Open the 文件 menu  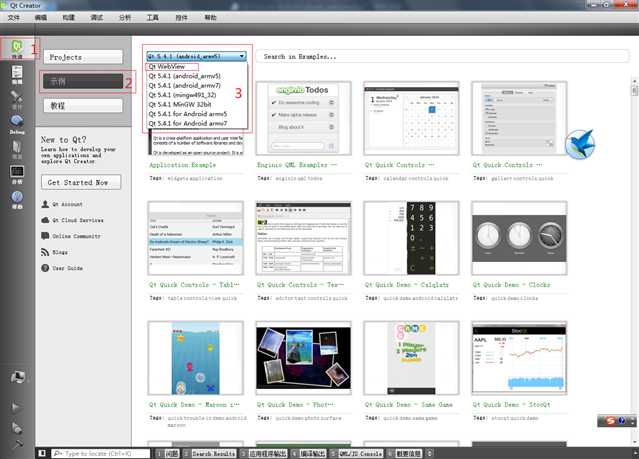[14, 18]
